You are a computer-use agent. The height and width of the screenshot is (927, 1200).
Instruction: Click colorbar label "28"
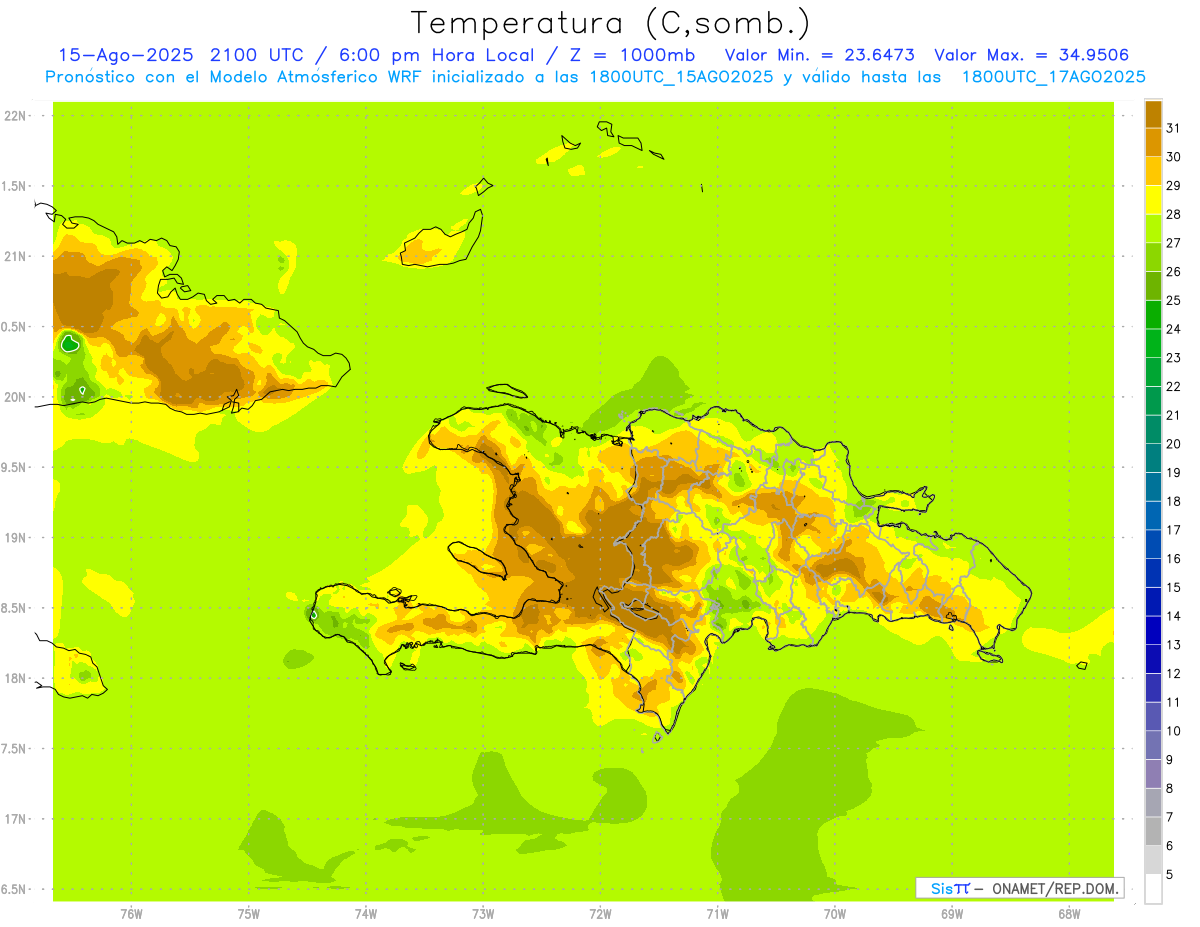(1173, 214)
